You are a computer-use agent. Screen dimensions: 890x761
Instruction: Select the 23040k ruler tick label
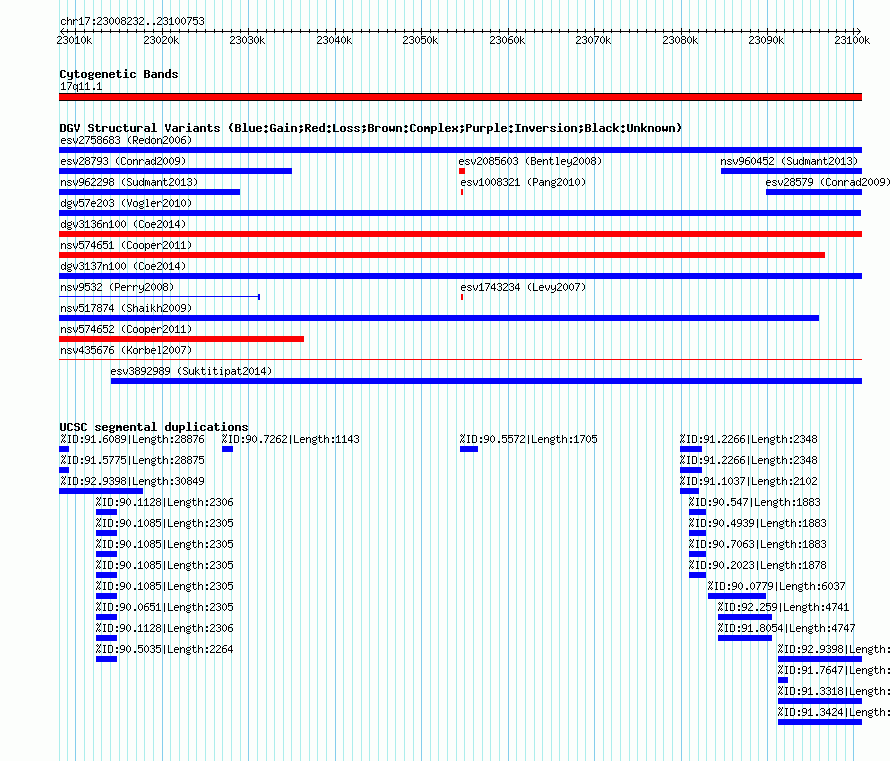tap(334, 40)
